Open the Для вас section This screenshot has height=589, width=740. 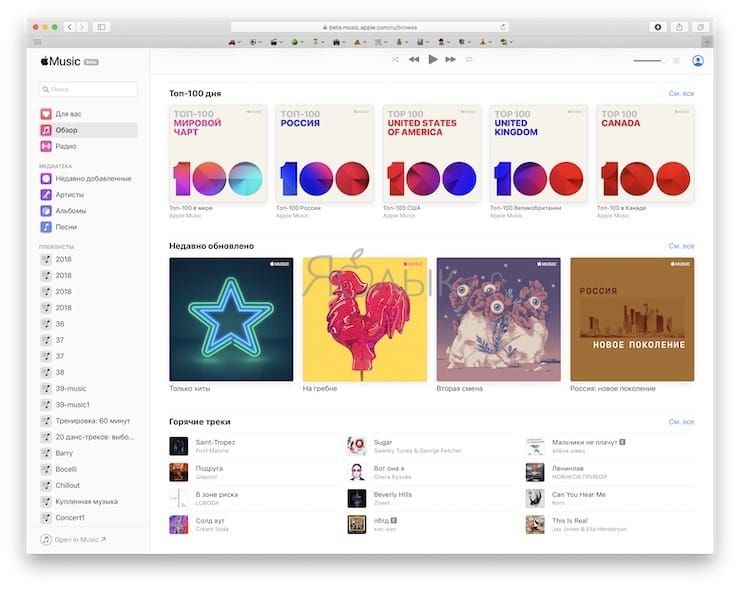point(88,114)
